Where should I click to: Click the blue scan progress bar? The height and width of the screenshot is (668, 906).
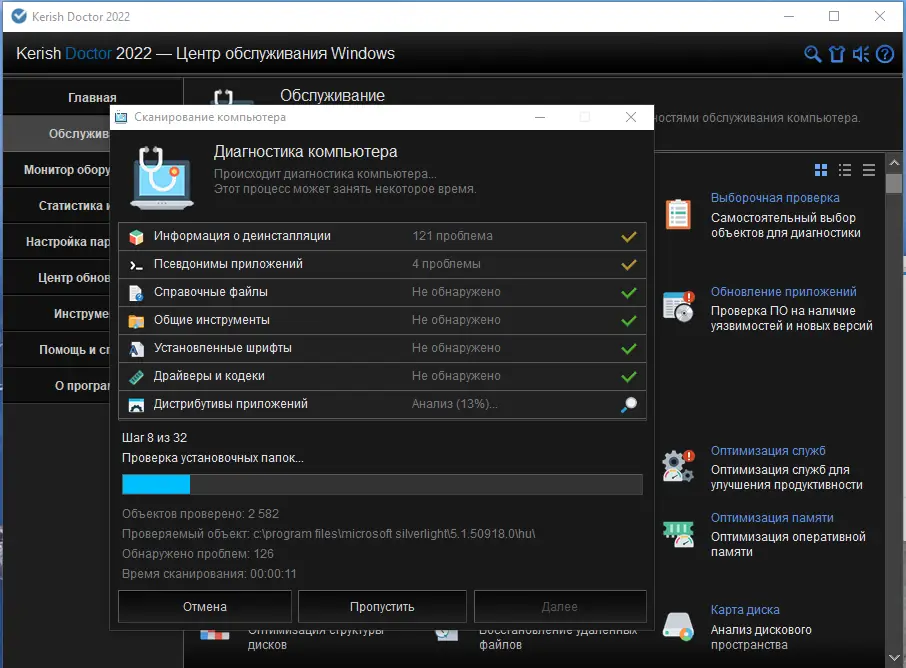(x=382, y=484)
